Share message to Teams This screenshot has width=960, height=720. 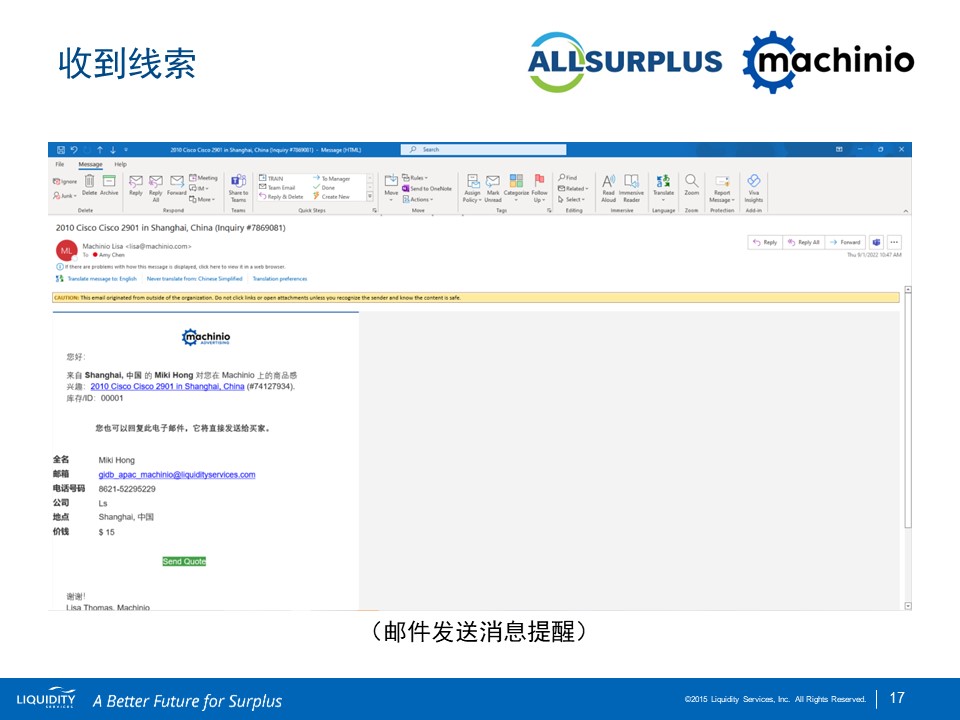tap(238, 188)
